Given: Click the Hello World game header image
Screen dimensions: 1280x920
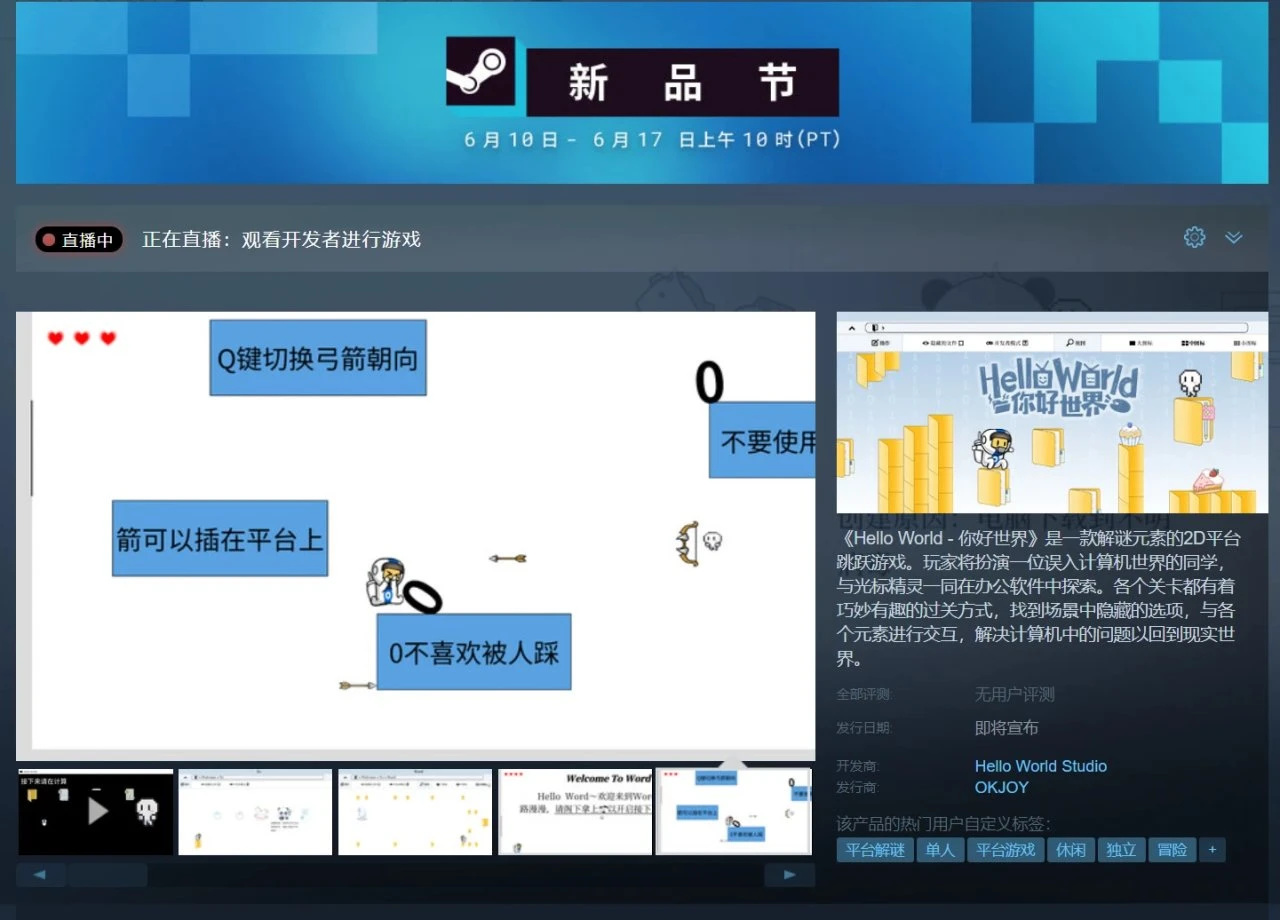Looking at the screenshot, I should pos(1052,413).
